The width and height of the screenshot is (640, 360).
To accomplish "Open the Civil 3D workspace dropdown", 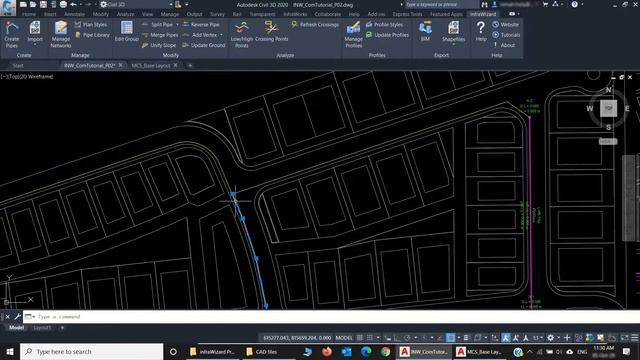I will [x=136, y=4].
